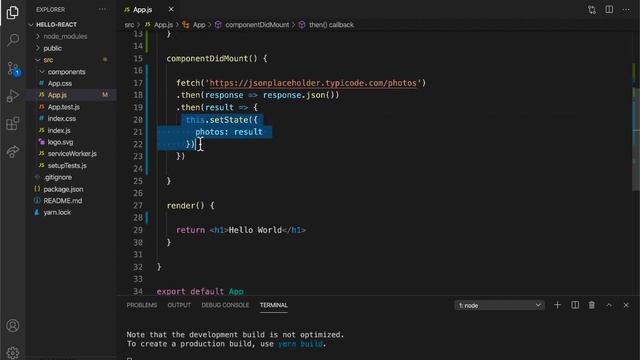Screen dimensions: 640x360
Task: Expand the public folder
Action: pos(52,48)
